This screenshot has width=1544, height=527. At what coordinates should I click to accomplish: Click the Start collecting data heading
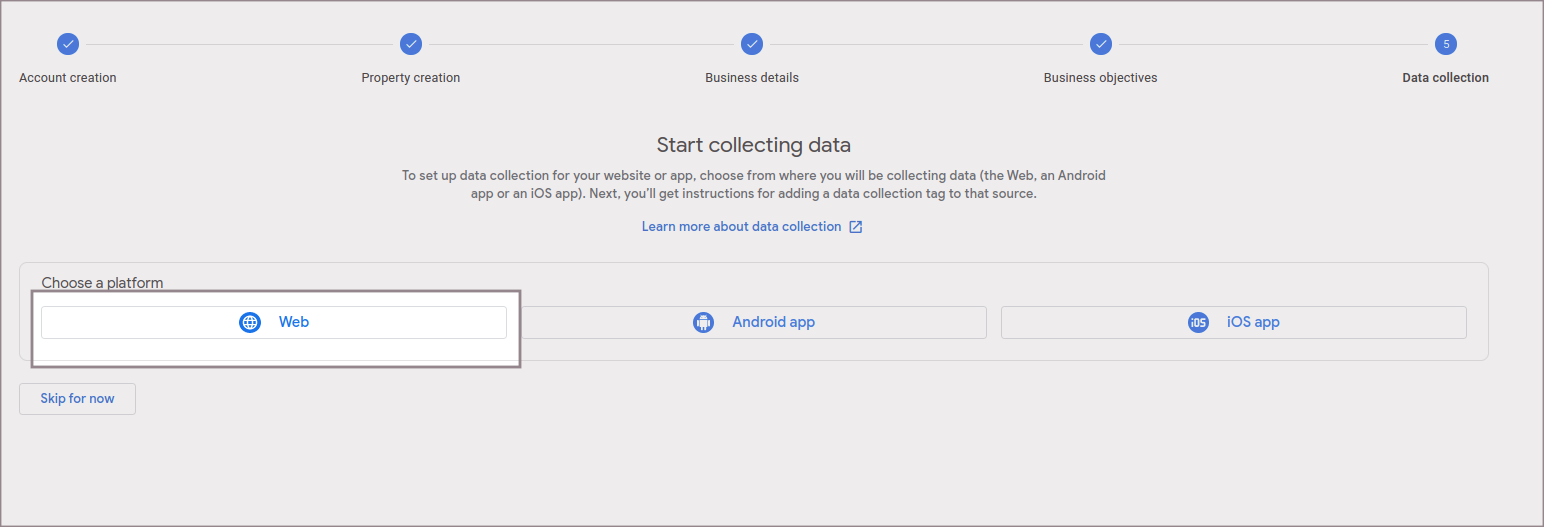pos(753,145)
